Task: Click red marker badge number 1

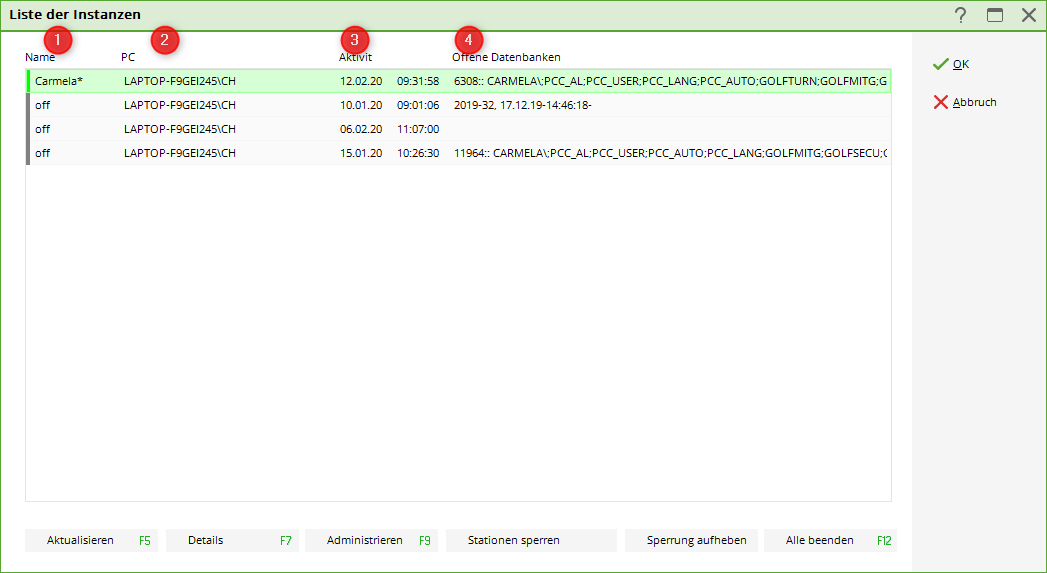Action: [x=58, y=40]
